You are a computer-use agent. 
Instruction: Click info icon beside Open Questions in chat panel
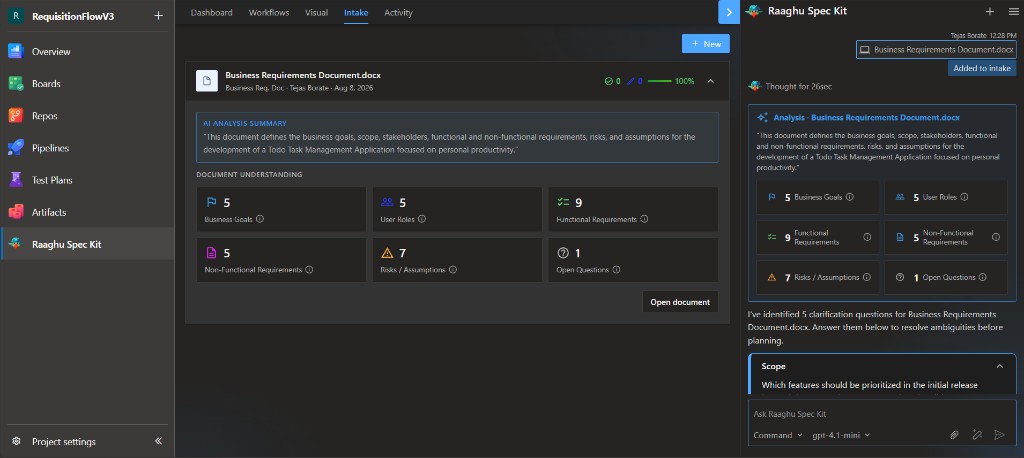[983, 277]
